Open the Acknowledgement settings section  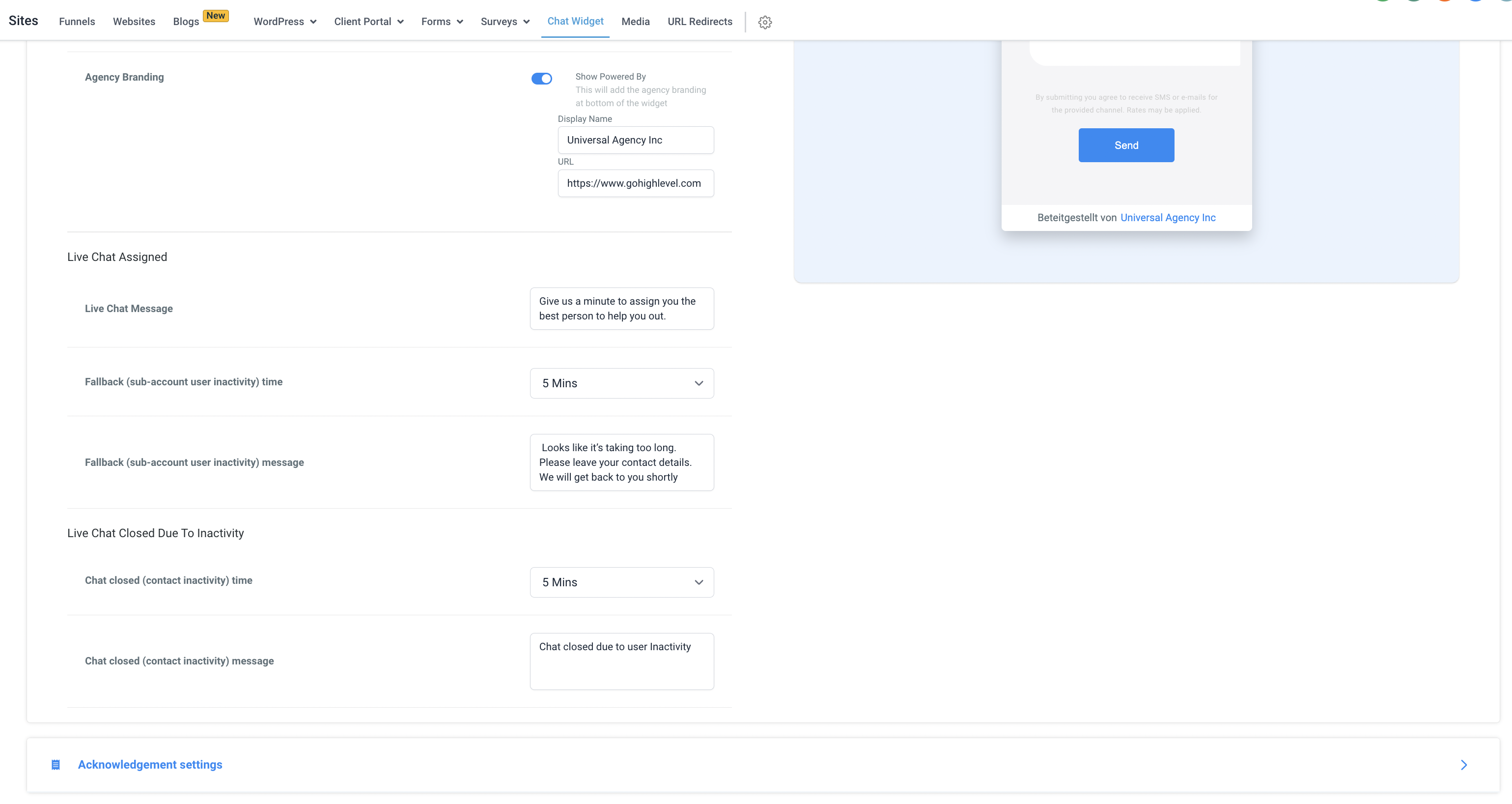point(763,765)
